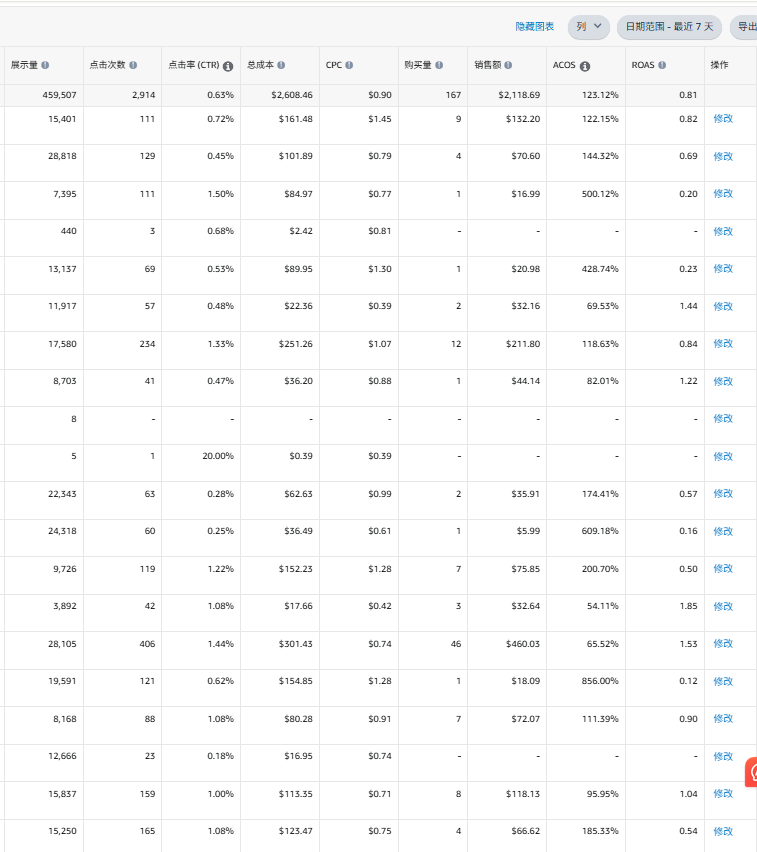The image size is (757, 852).
Task: Click 修改 for the row with 46 purchases
Action: click(x=722, y=644)
